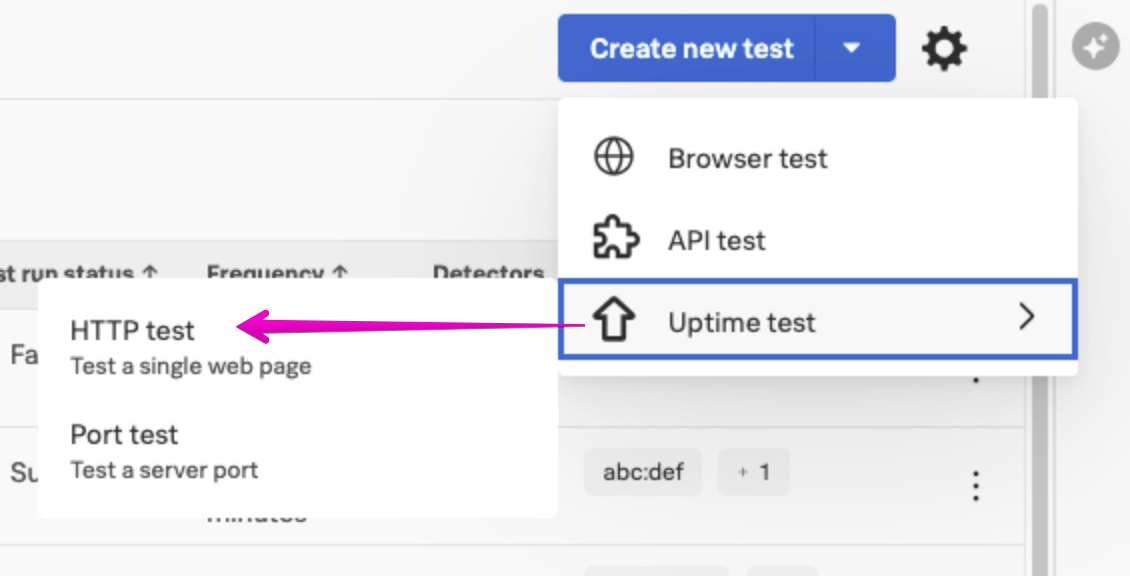This screenshot has height=576, width=1130.
Task: Click the globe icon beside Browser test
Action: click(612, 158)
